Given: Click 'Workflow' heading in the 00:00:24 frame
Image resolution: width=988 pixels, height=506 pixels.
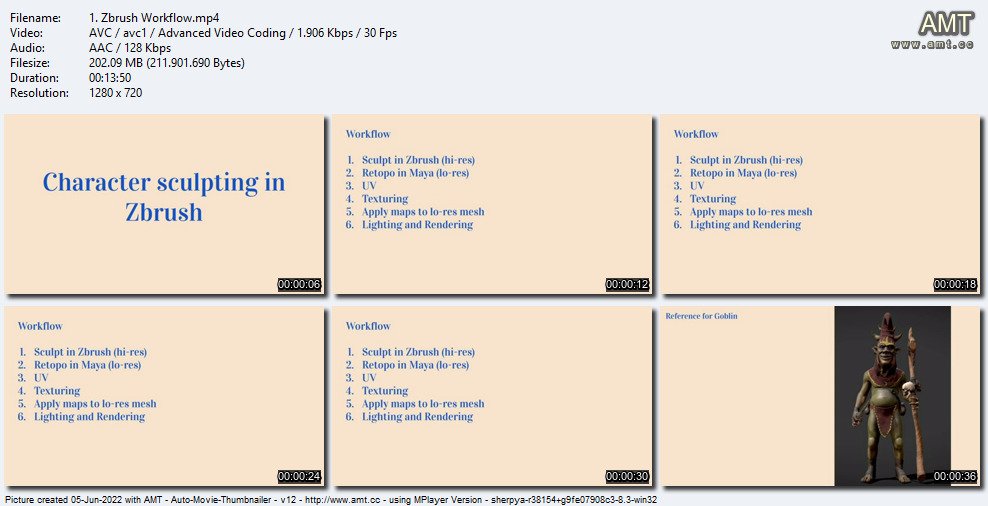Looking at the screenshot, I should point(40,326).
